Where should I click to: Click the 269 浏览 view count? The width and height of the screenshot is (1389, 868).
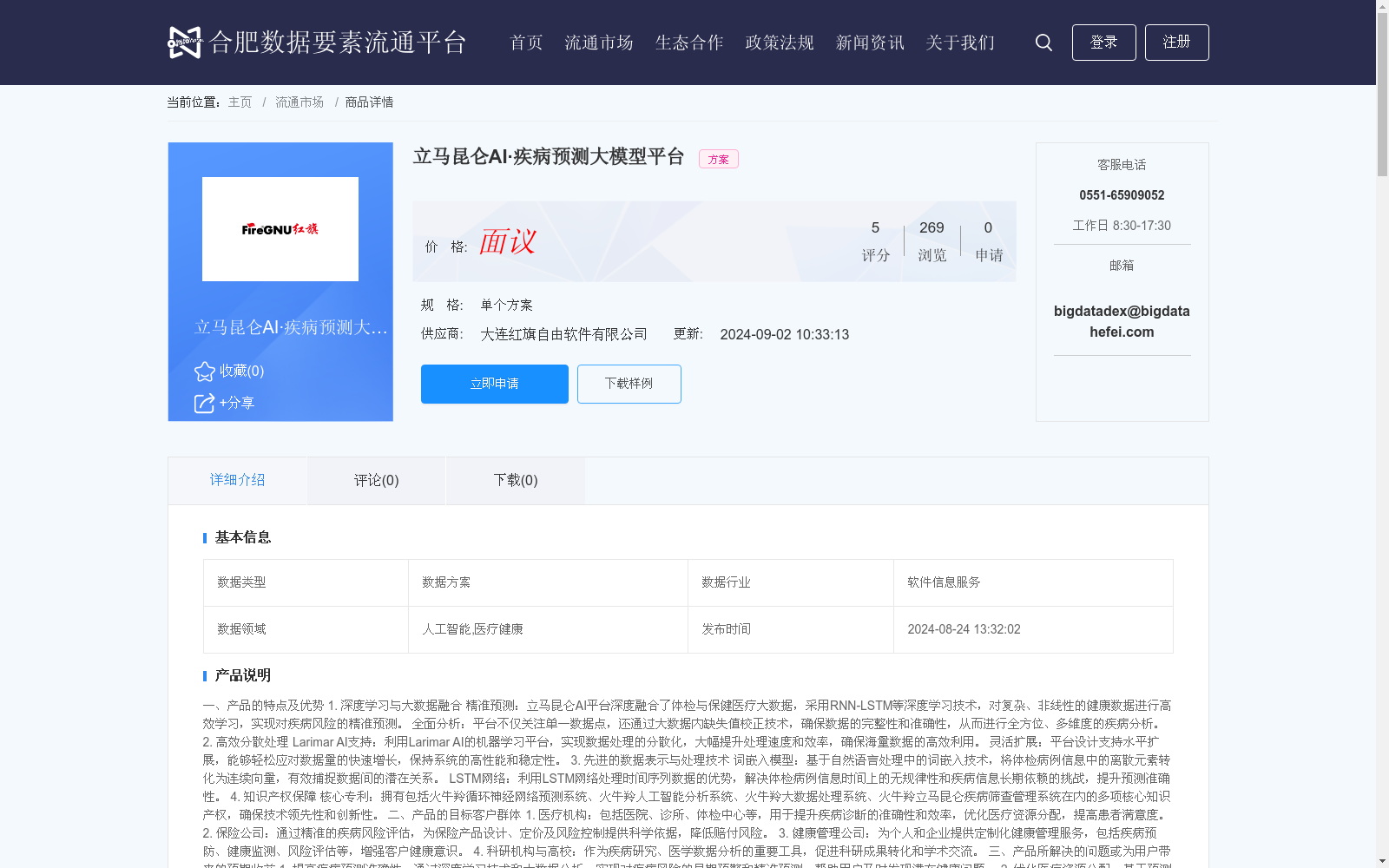tap(931, 241)
